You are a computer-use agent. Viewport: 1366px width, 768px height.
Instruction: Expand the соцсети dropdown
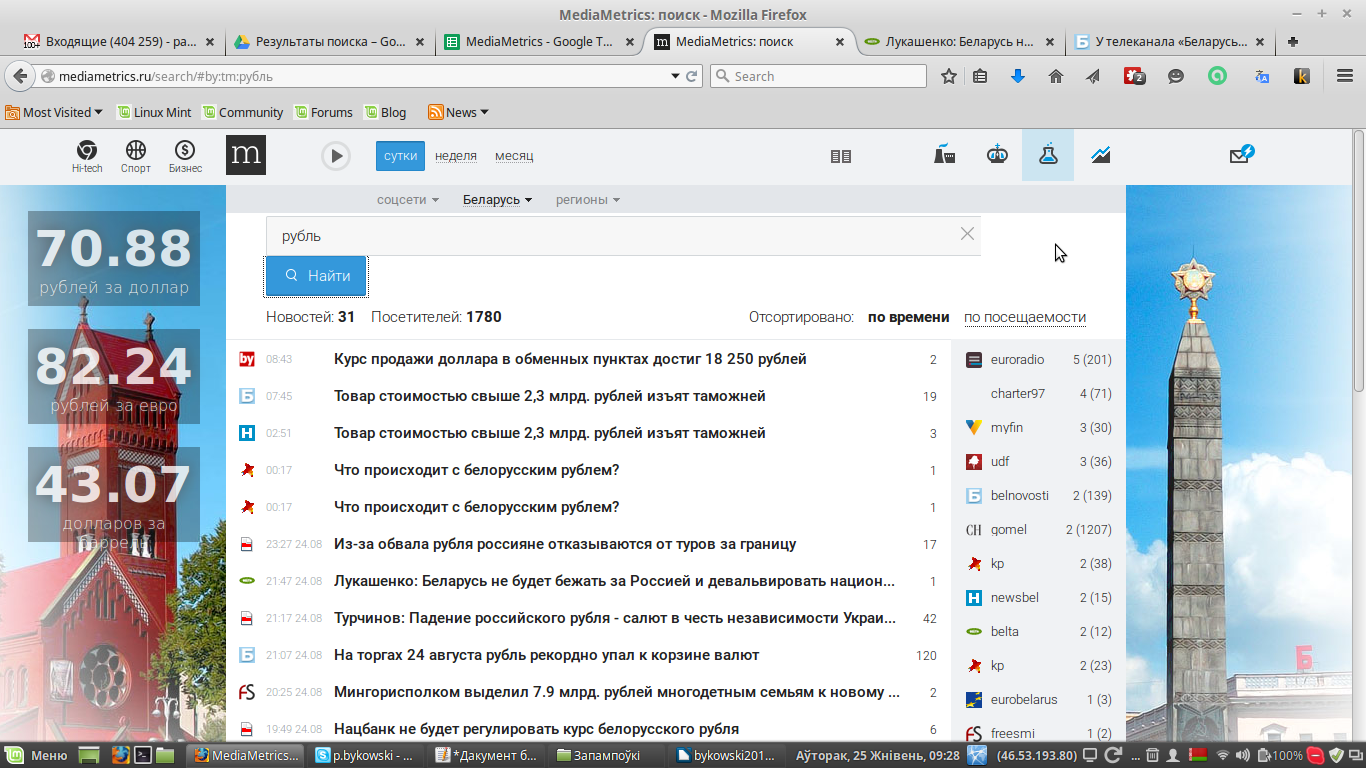[408, 200]
